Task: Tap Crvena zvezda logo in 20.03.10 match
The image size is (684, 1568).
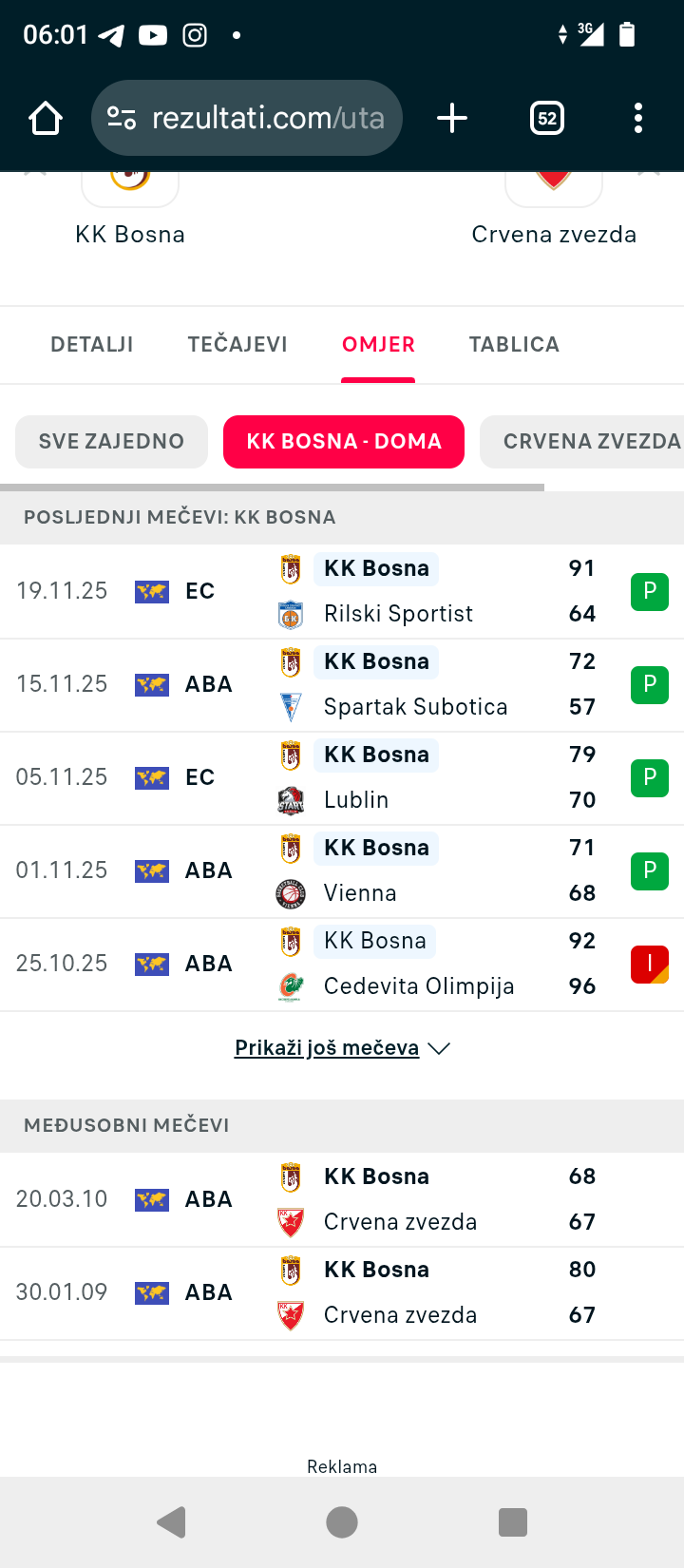Action: (291, 1222)
